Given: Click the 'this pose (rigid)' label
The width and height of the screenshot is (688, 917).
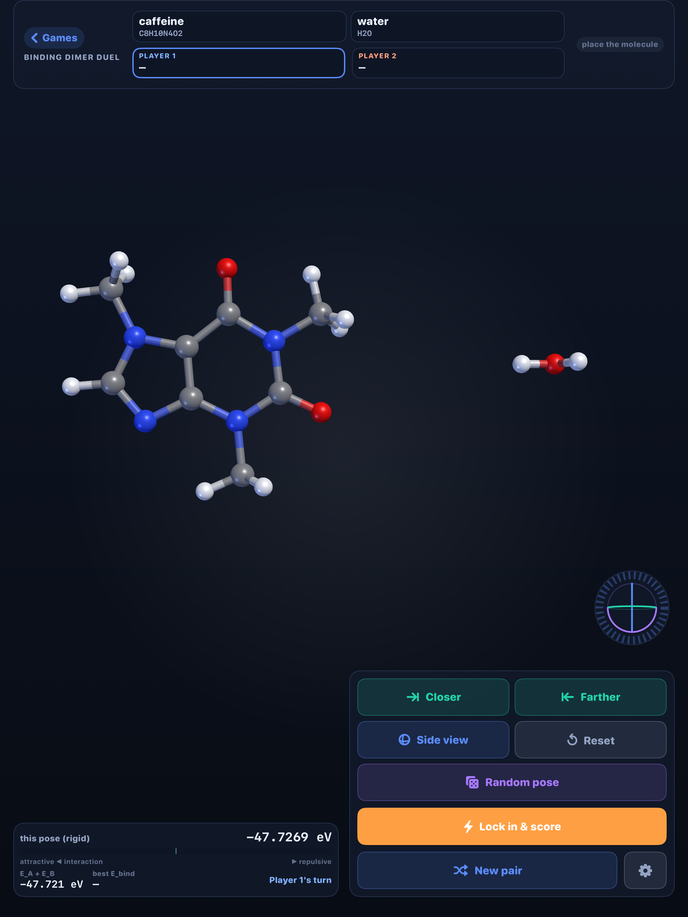Looking at the screenshot, I should [55, 838].
